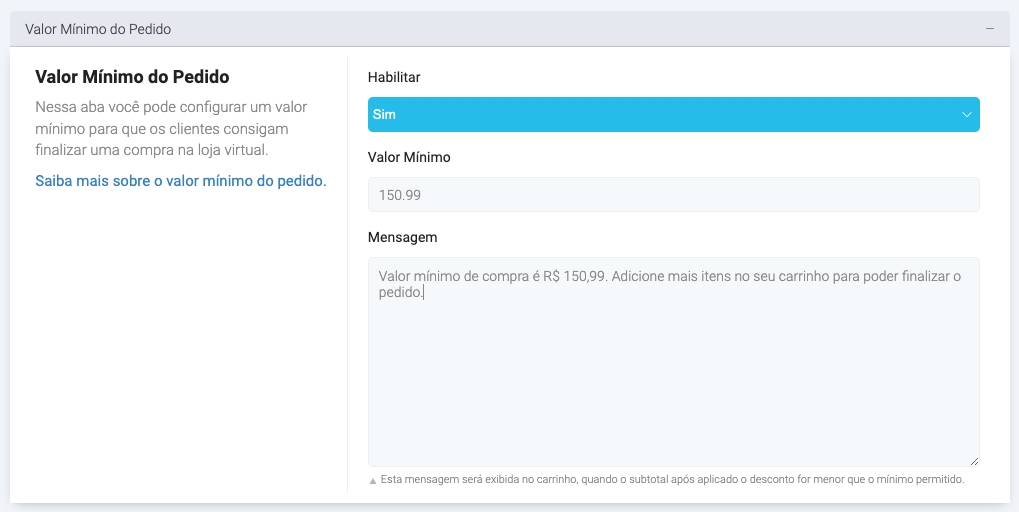Screen dimensions: 1019x512
Task: Click the Sim option text in dropdown
Action: pos(384,115)
